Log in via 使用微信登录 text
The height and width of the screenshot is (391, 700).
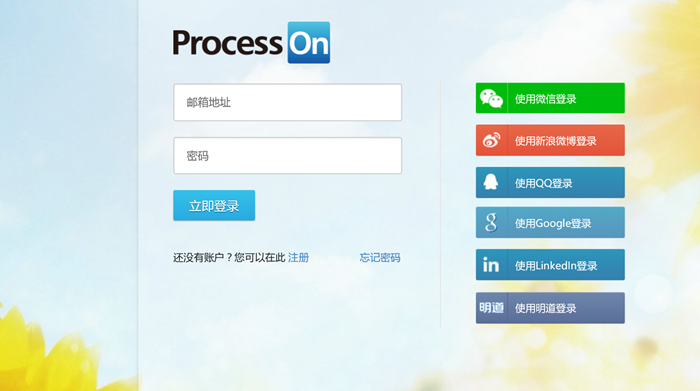coord(546,99)
